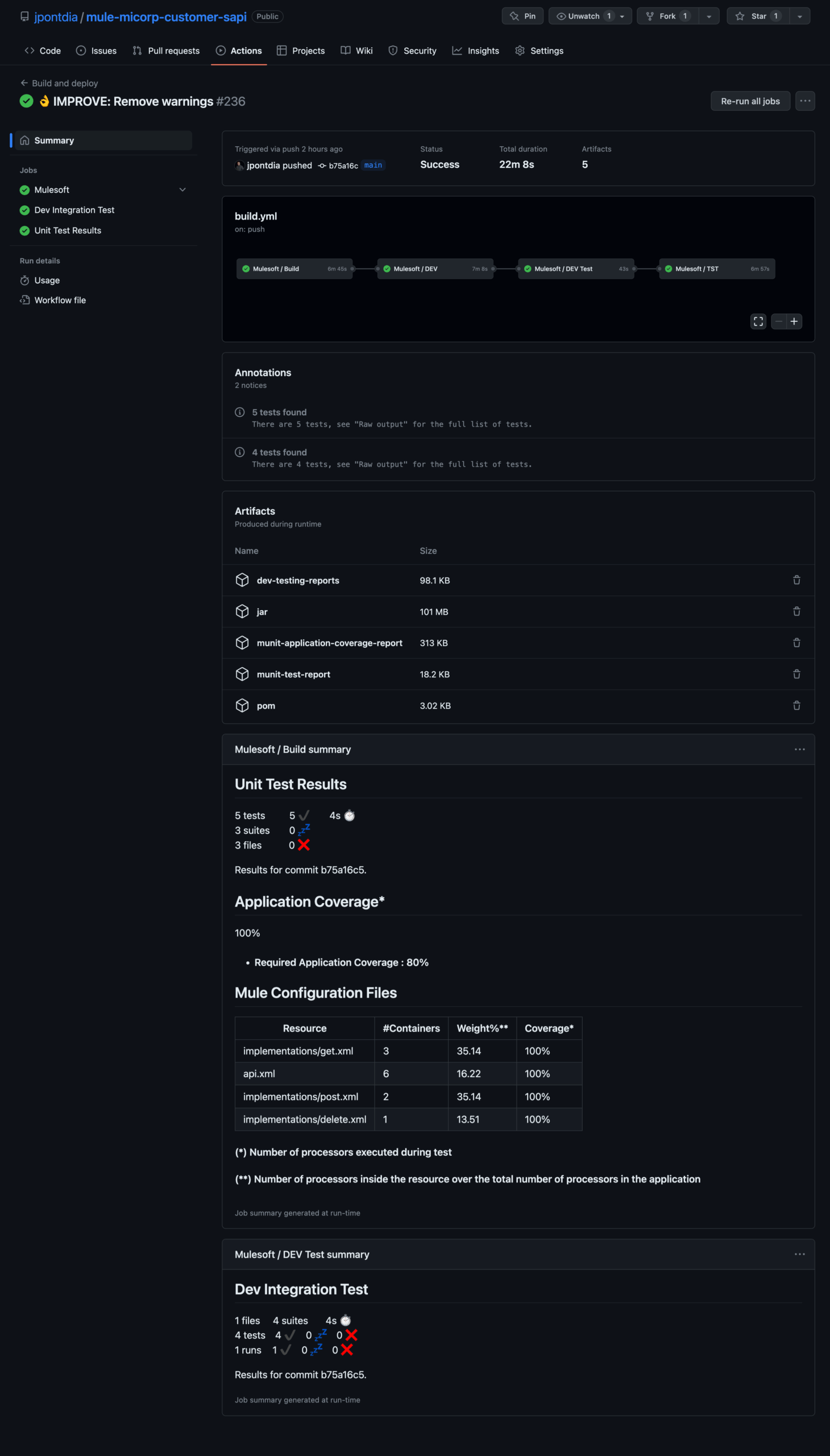
Task: Click the Re-run all jobs button
Action: [750, 101]
